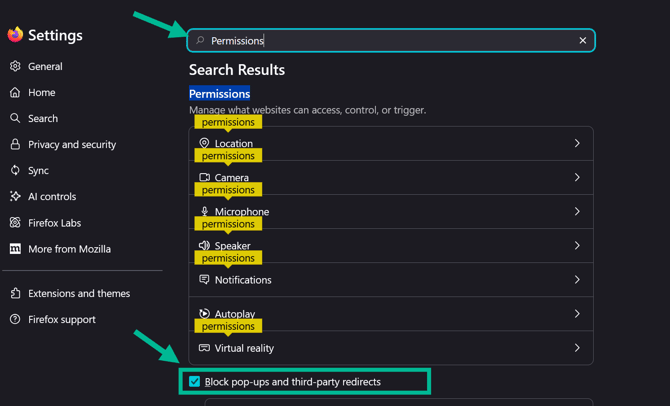Screen dimensions: 670x406
Task: Expand the Location permissions row chevron
Action: [x=577, y=143]
